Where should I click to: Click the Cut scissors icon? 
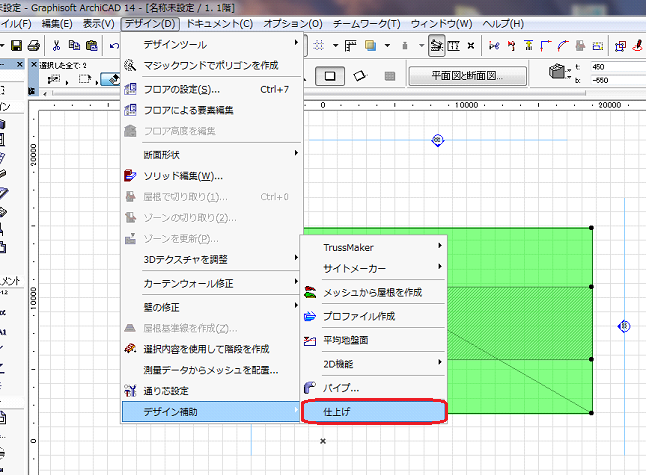pyautogui.click(x=59, y=45)
